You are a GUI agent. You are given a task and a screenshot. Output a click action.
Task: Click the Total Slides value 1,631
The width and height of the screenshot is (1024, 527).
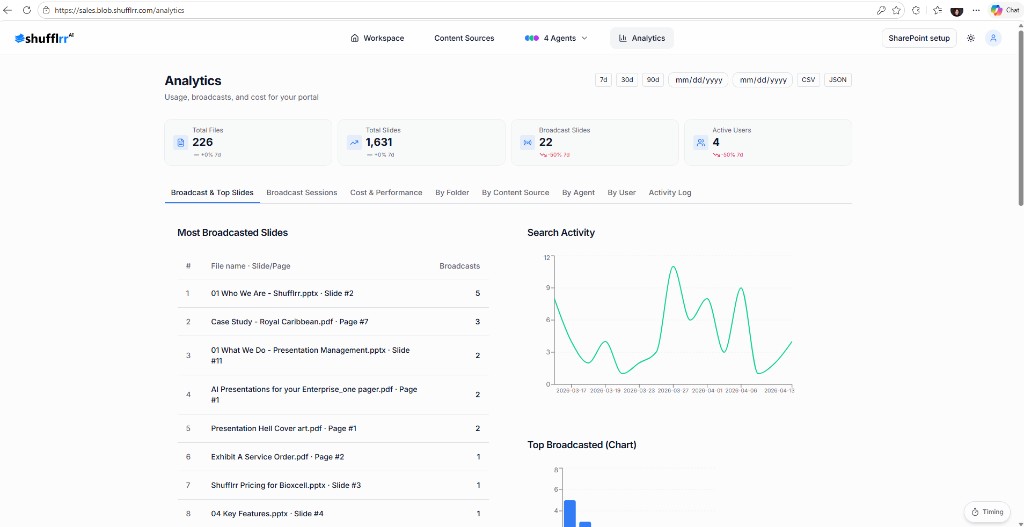pos(379,142)
